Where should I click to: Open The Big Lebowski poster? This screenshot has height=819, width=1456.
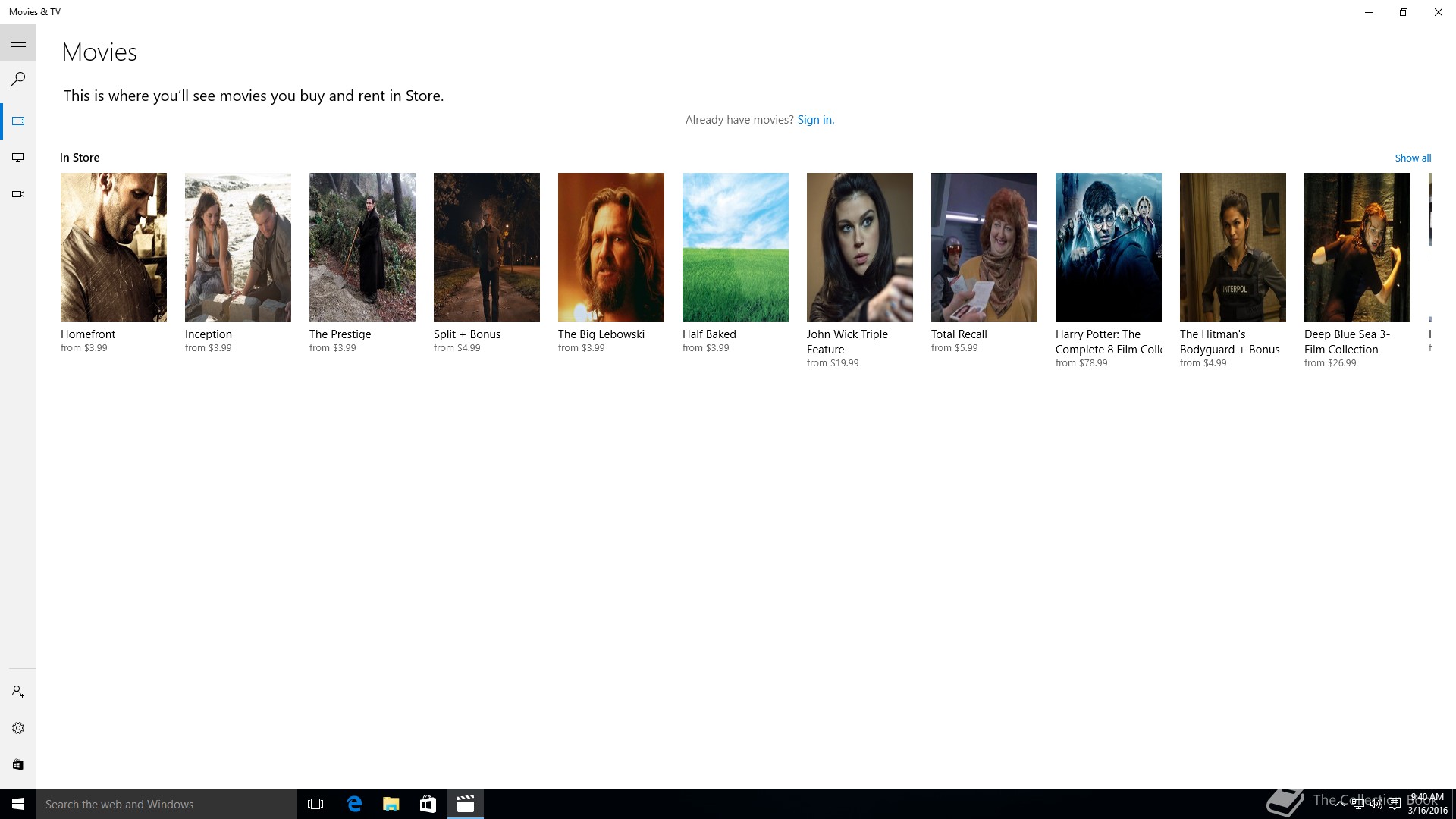click(x=611, y=247)
